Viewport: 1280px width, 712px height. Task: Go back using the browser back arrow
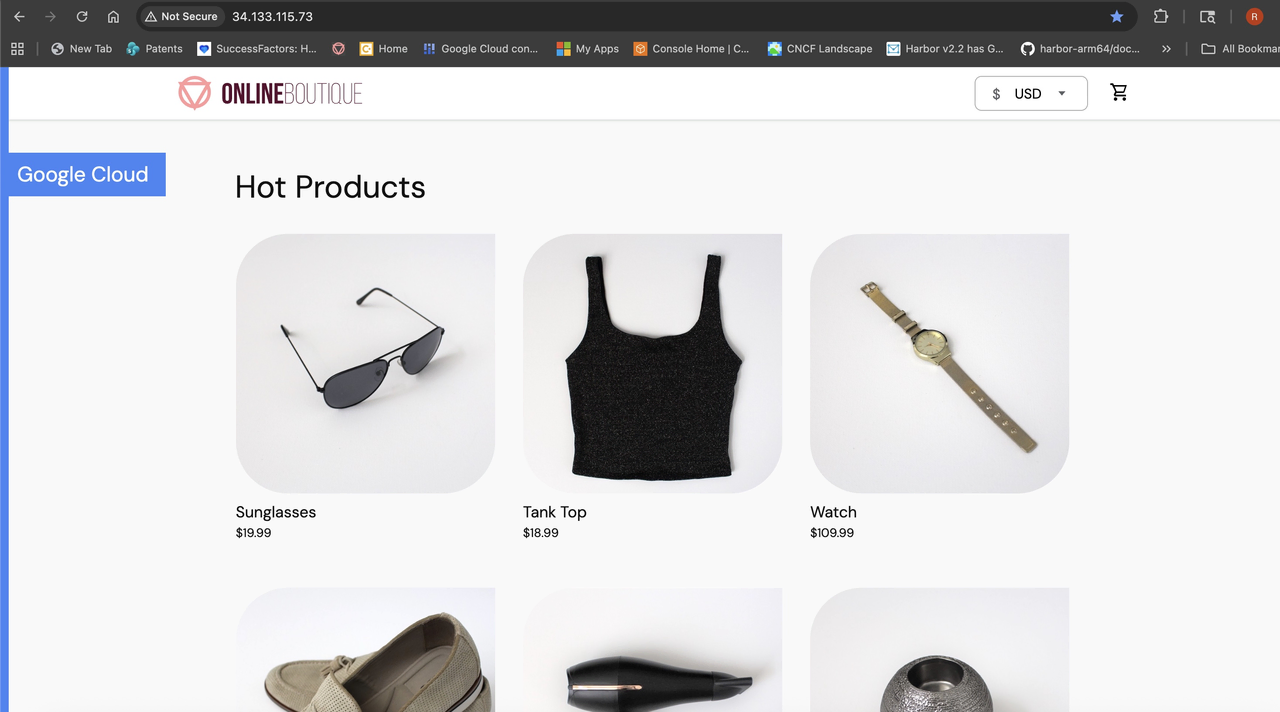(x=19, y=17)
